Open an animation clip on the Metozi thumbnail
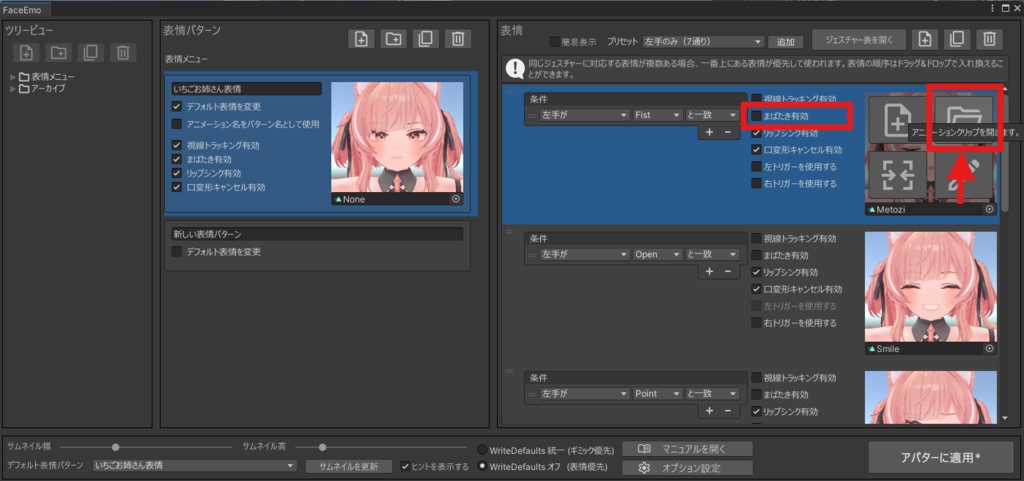1024x481 pixels. pos(964,120)
